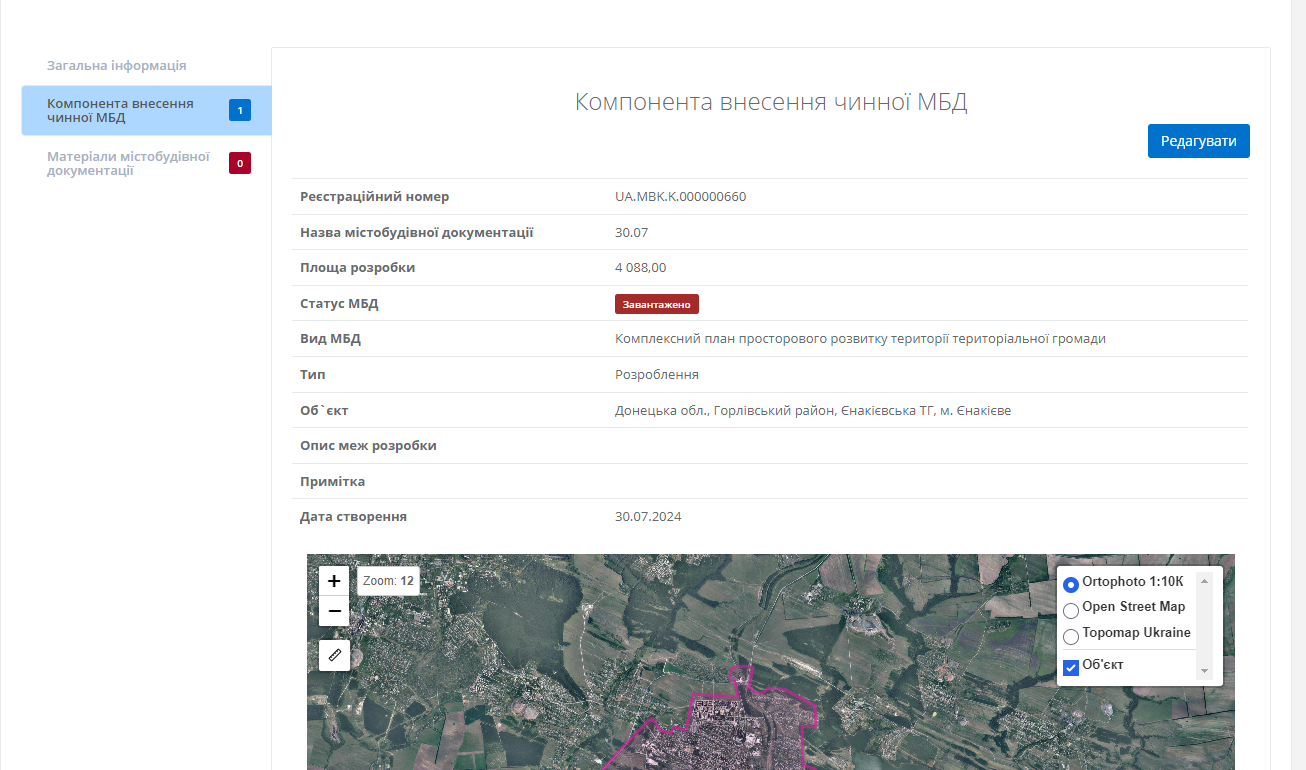Click the blue badge showing 1
Image resolution: width=1306 pixels, height=770 pixels.
point(240,110)
